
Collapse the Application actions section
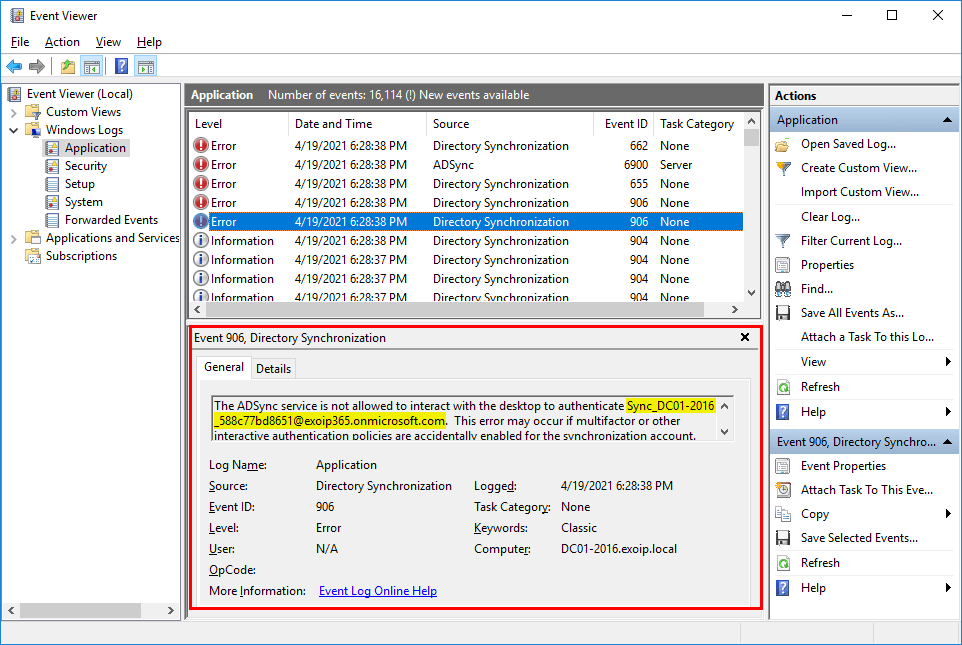(x=947, y=119)
